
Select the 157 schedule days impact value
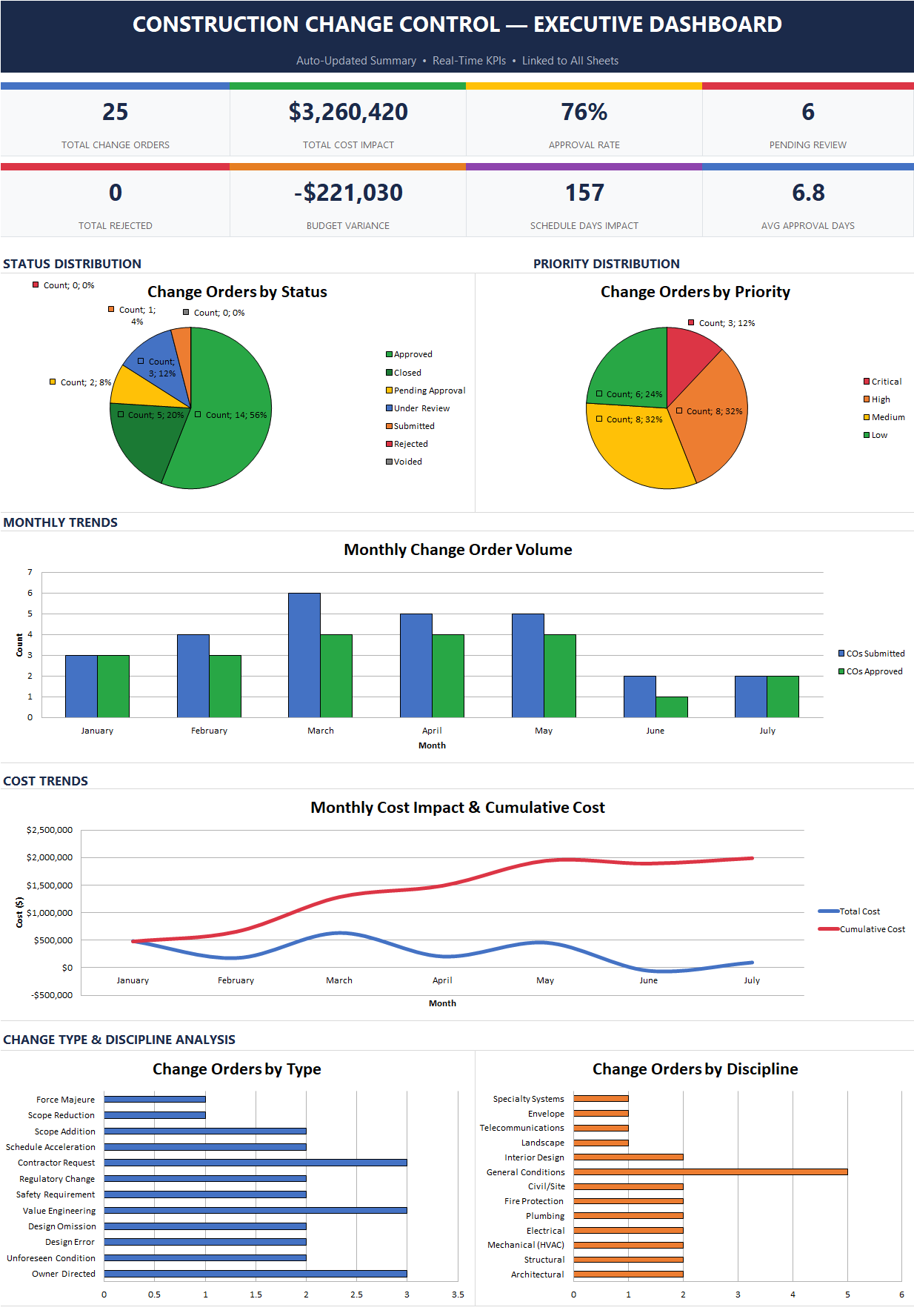point(584,193)
